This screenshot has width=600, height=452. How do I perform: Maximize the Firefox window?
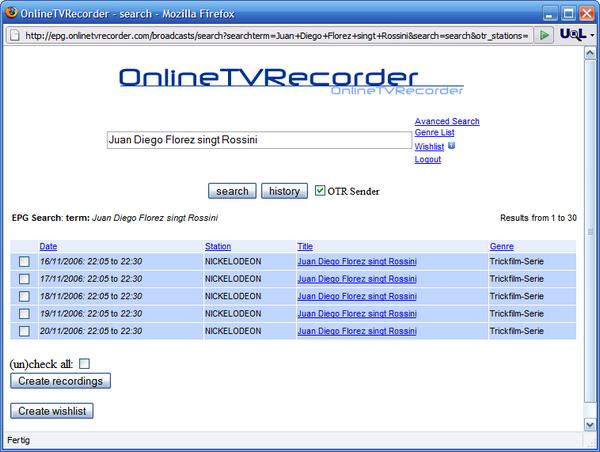[569, 14]
